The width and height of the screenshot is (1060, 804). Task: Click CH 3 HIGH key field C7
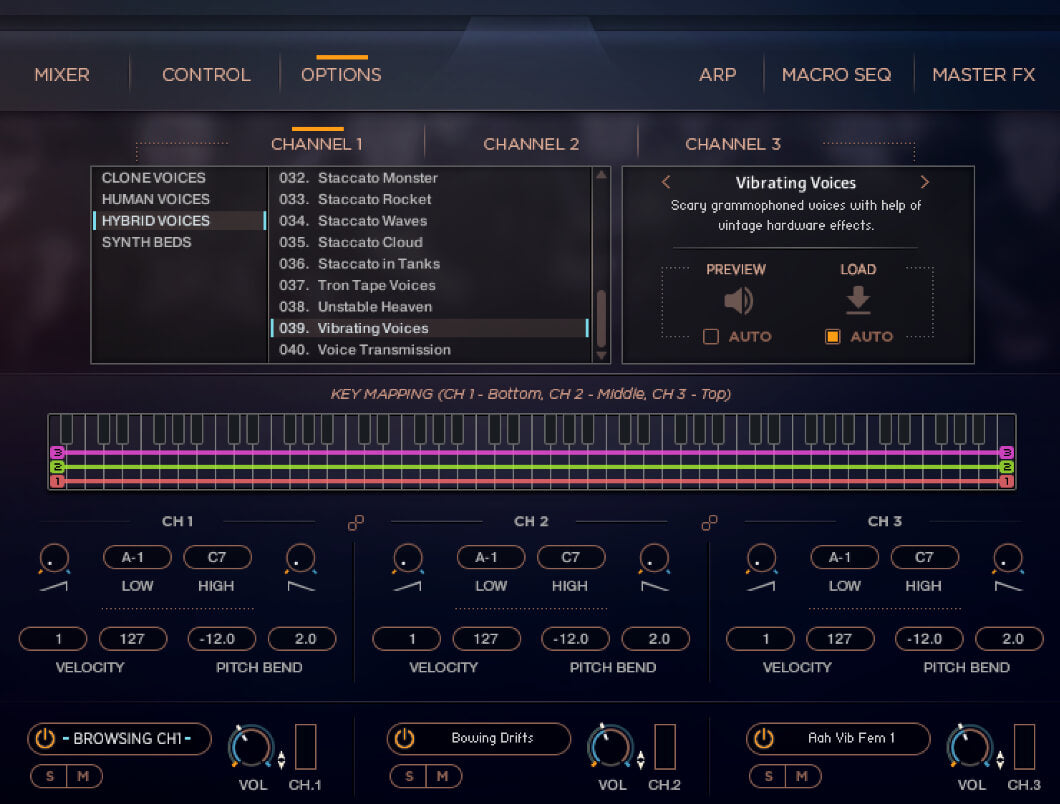925,557
